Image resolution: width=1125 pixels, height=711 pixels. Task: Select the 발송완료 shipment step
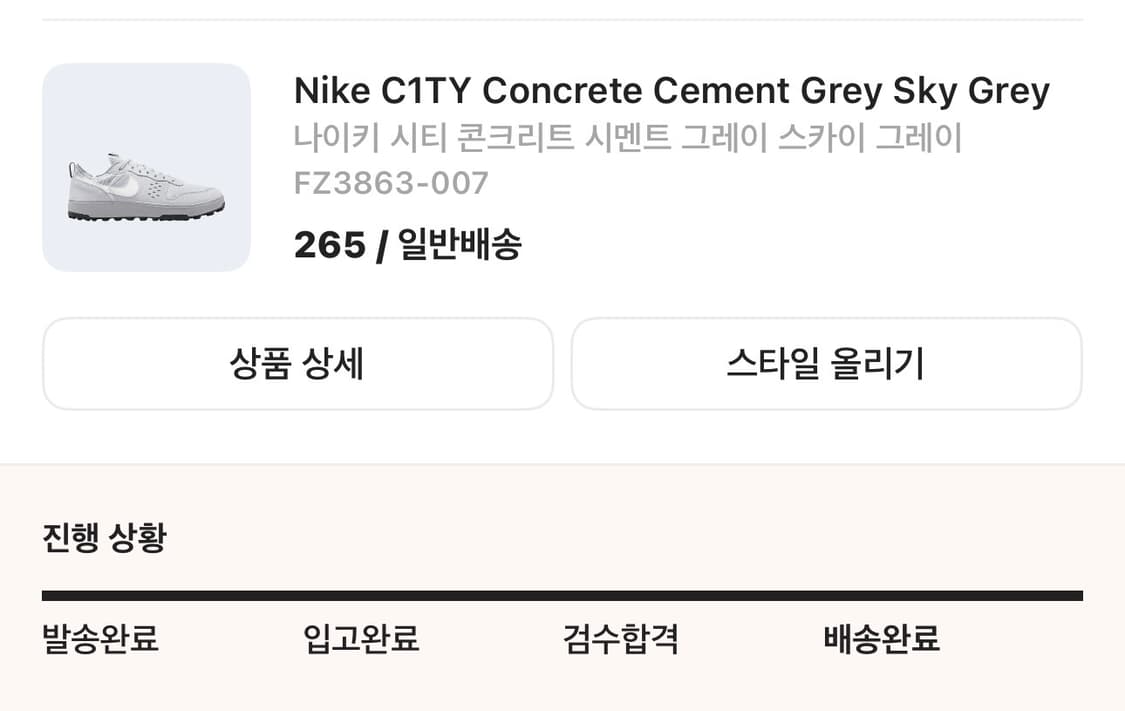[99, 640]
